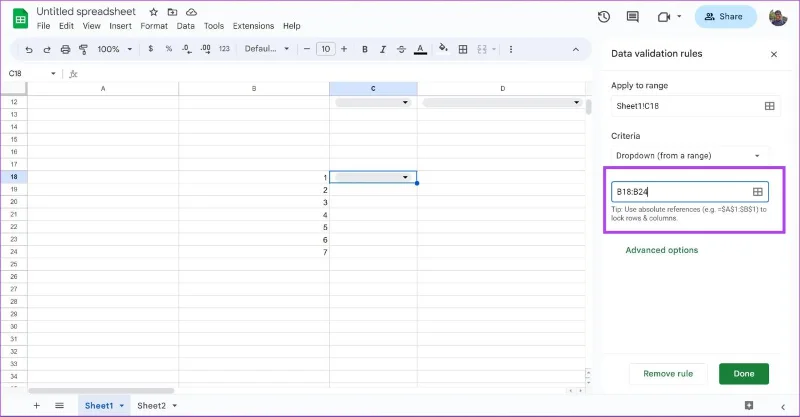This screenshot has height=417, width=800.
Task: Open the Format menu
Action: tap(154, 26)
